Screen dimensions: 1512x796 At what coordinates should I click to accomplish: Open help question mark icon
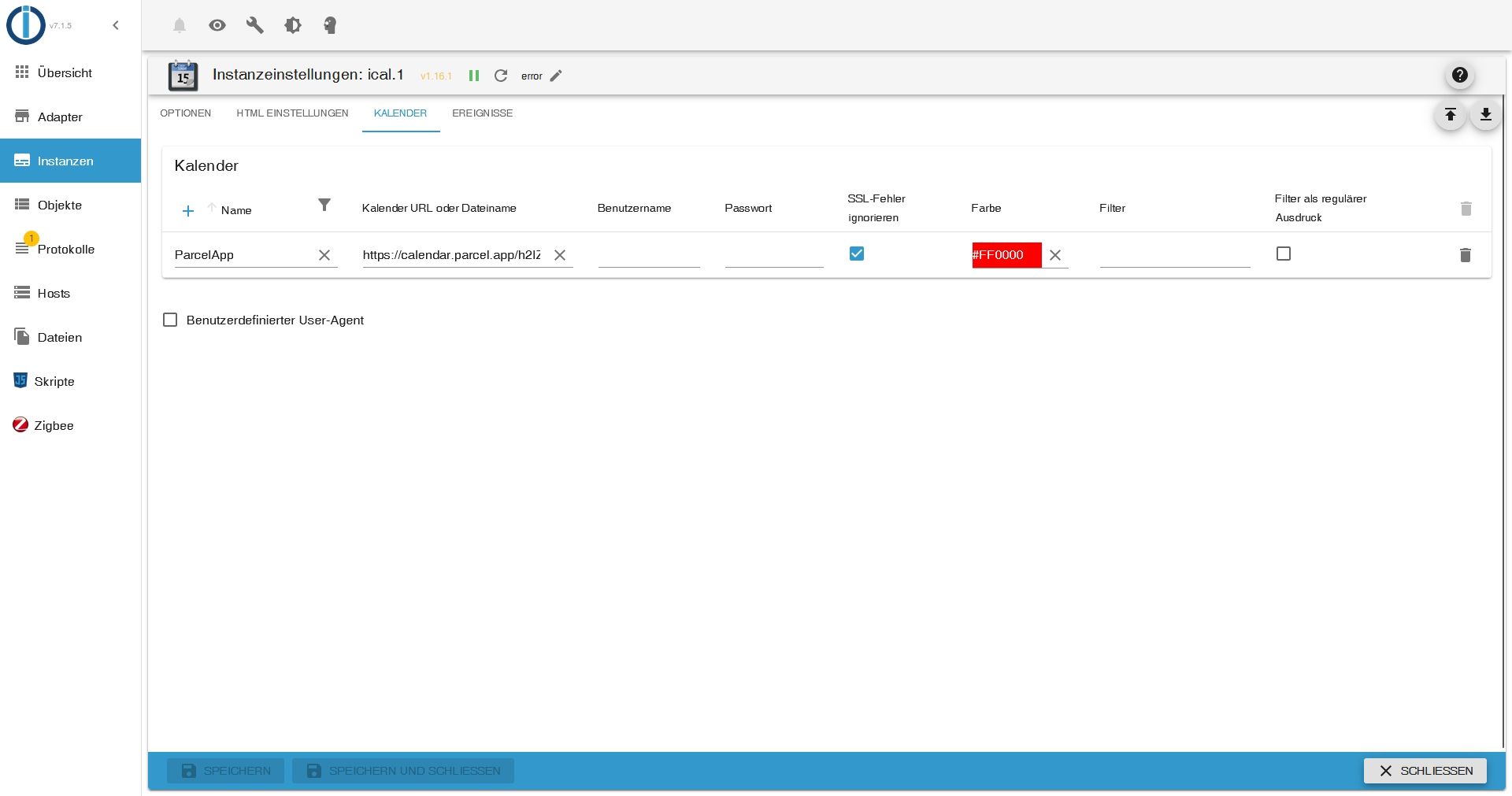click(x=1460, y=75)
